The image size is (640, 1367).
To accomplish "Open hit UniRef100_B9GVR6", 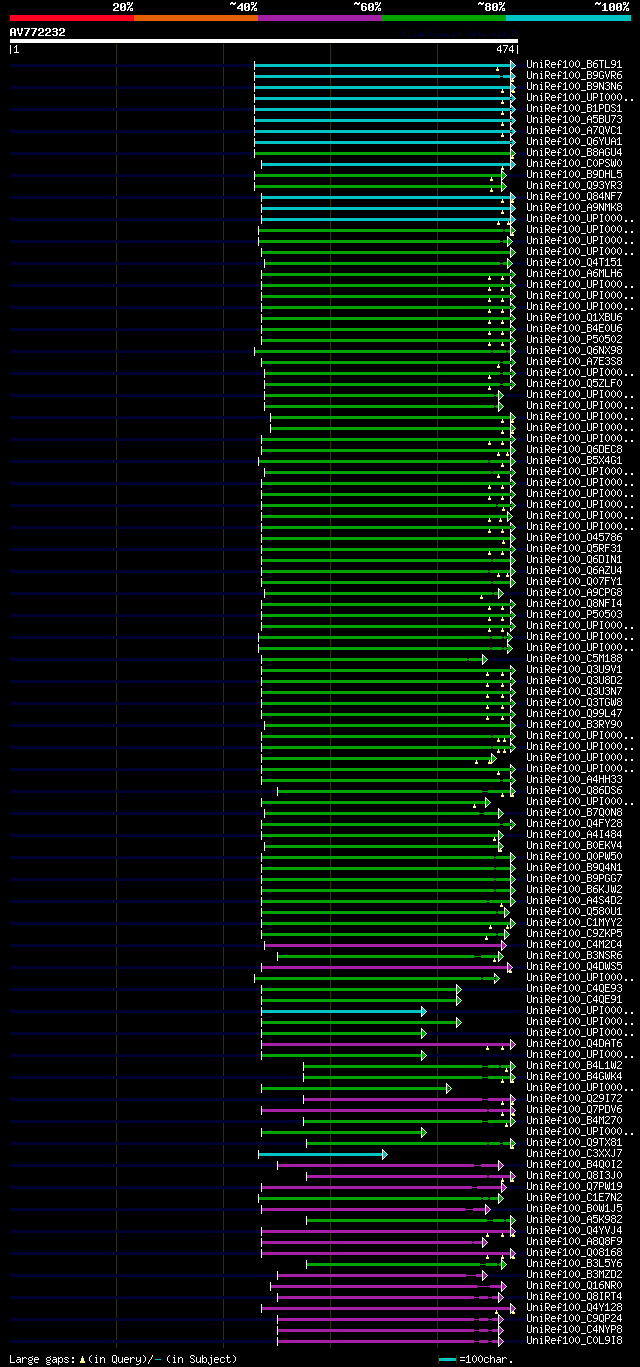I will 576,75.
